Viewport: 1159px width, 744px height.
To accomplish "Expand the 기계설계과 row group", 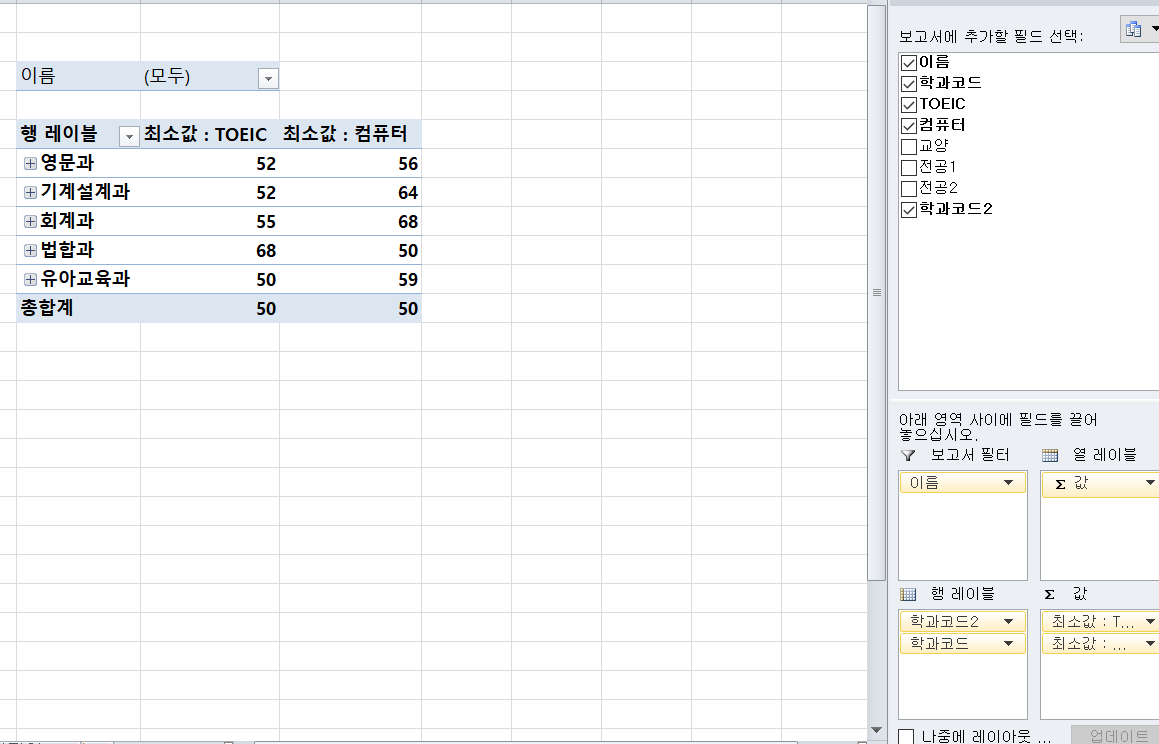I will coord(30,192).
